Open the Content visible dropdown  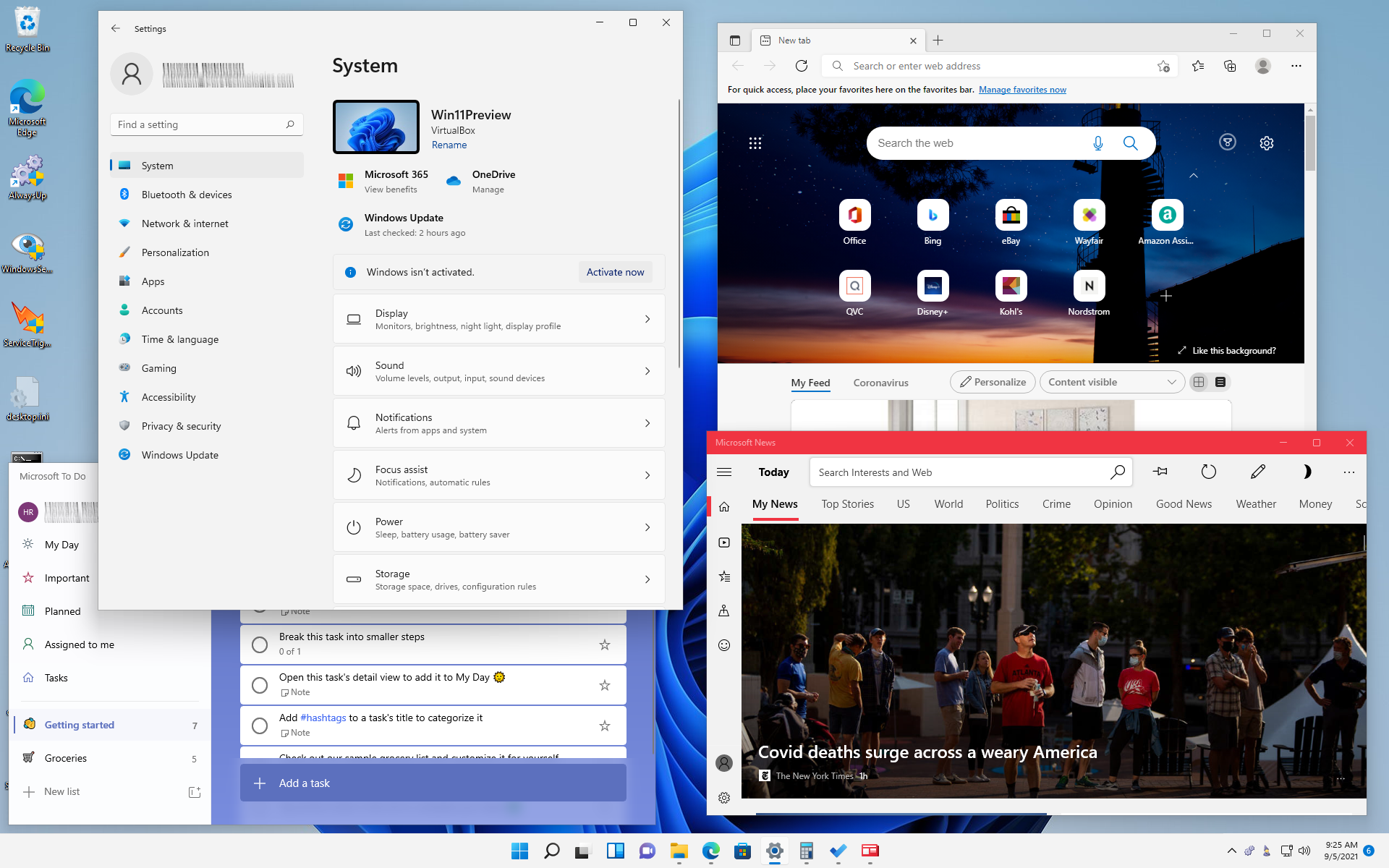coord(1112,382)
